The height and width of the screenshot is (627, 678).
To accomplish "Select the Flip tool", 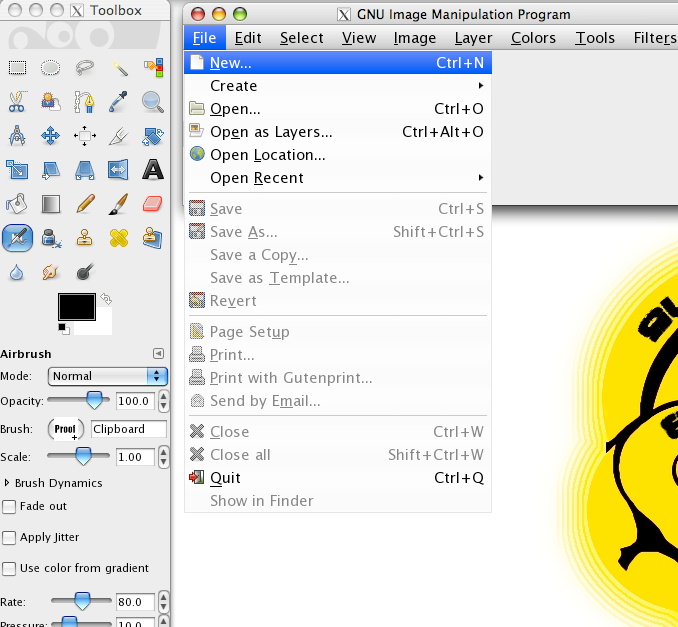I will pyautogui.click(x=118, y=170).
